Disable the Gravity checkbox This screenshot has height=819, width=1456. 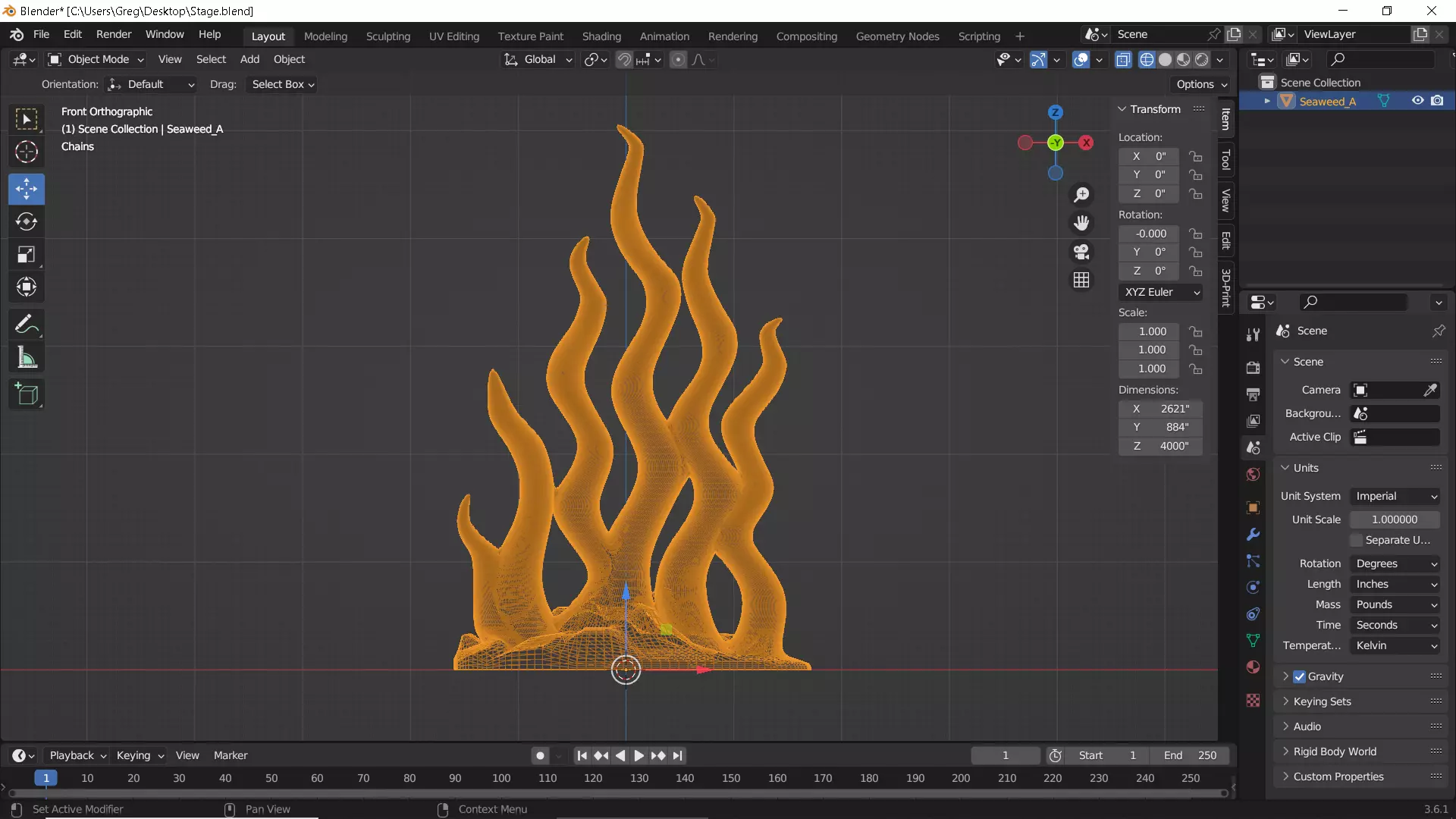coord(1299,676)
